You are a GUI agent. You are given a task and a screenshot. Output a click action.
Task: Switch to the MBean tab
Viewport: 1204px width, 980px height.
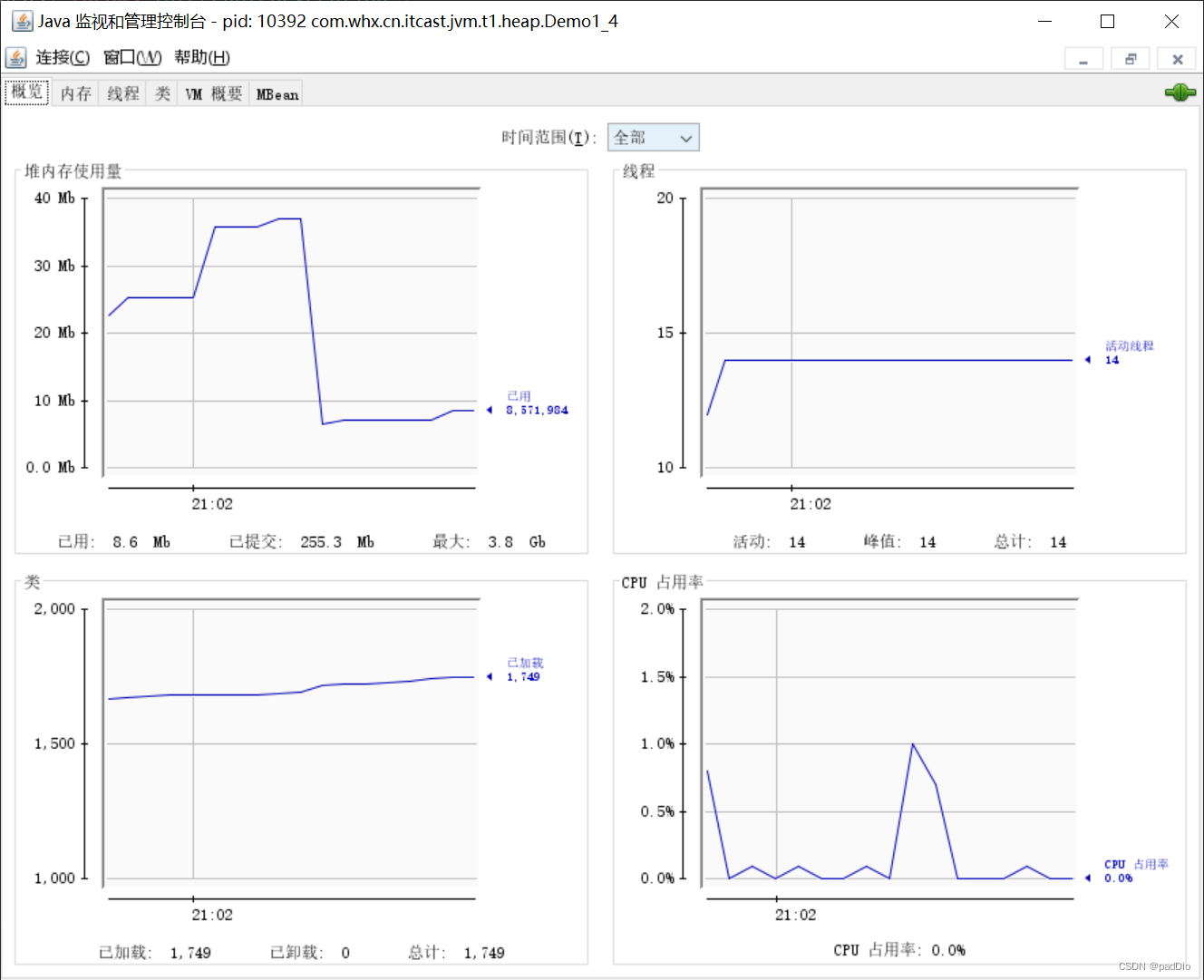click(x=276, y=92)
